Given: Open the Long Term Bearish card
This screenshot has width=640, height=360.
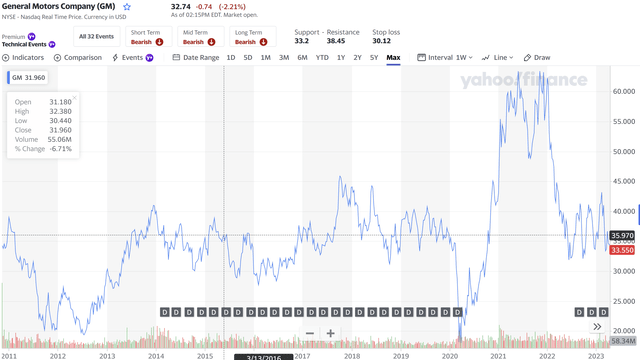Looking at the screenshot, I should [x=253, y=36].
